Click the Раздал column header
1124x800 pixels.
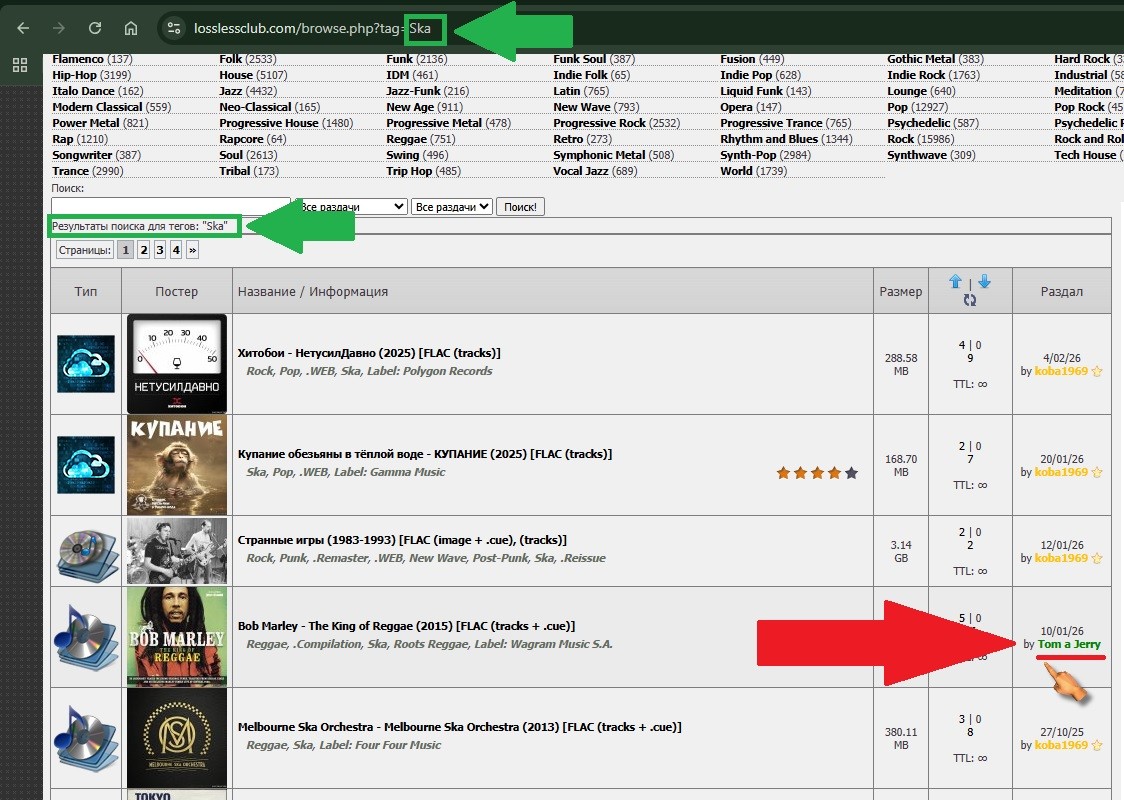tap(1062, 291)
